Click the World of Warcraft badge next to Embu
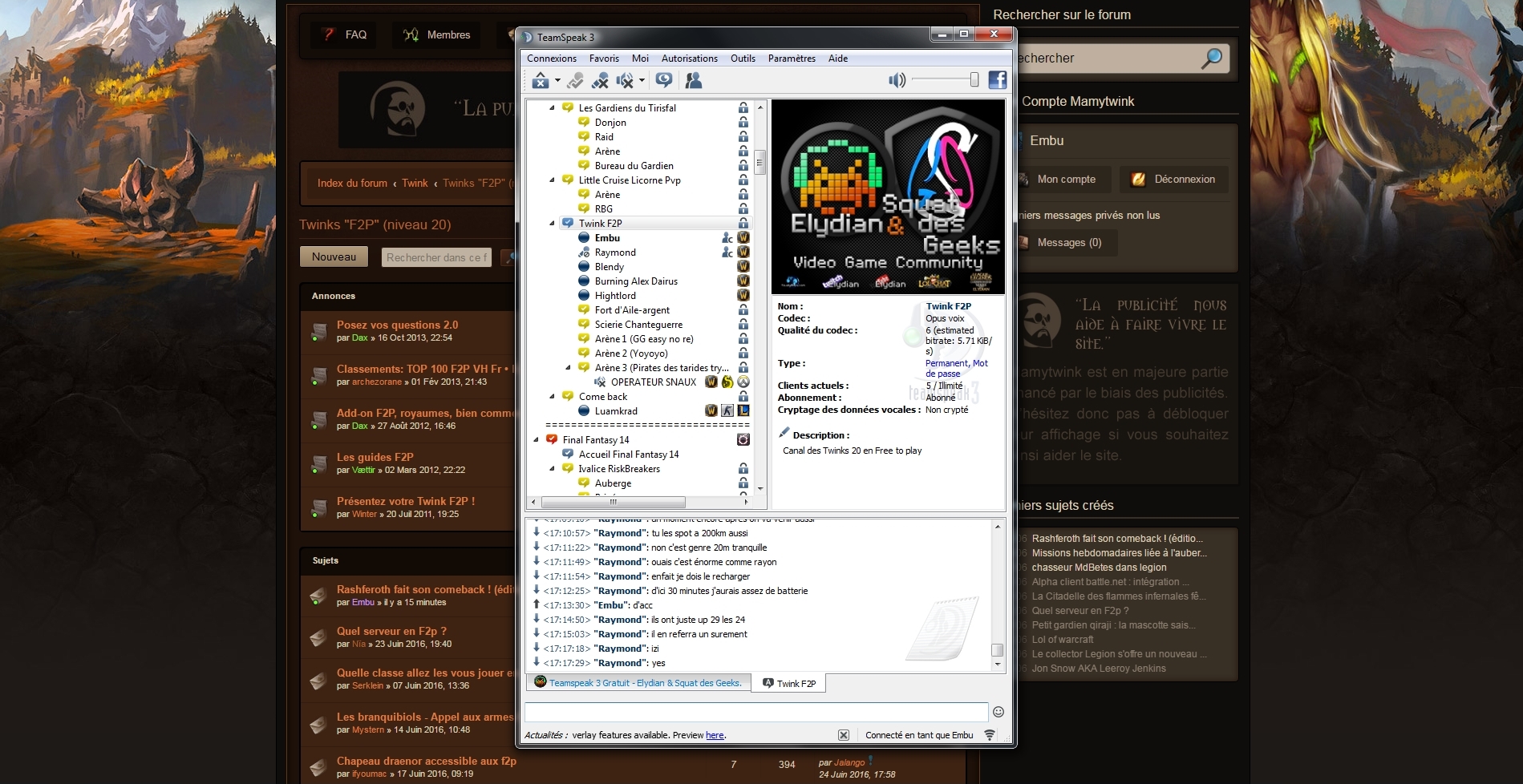Image resolution: width=1523 pixels, height=784 pixels. [743, 238]
